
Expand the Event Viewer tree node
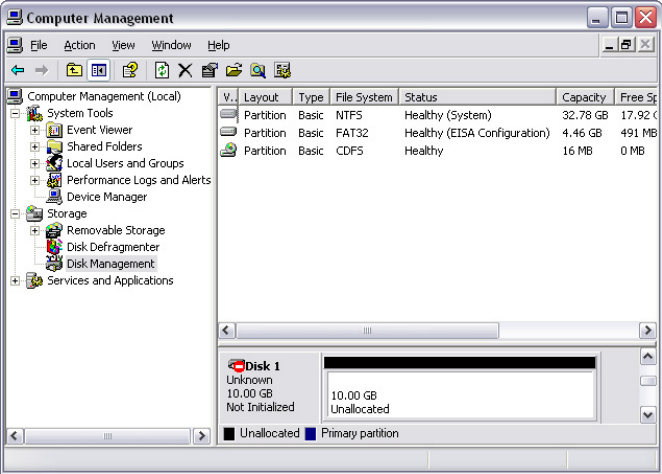coord(35,130)
